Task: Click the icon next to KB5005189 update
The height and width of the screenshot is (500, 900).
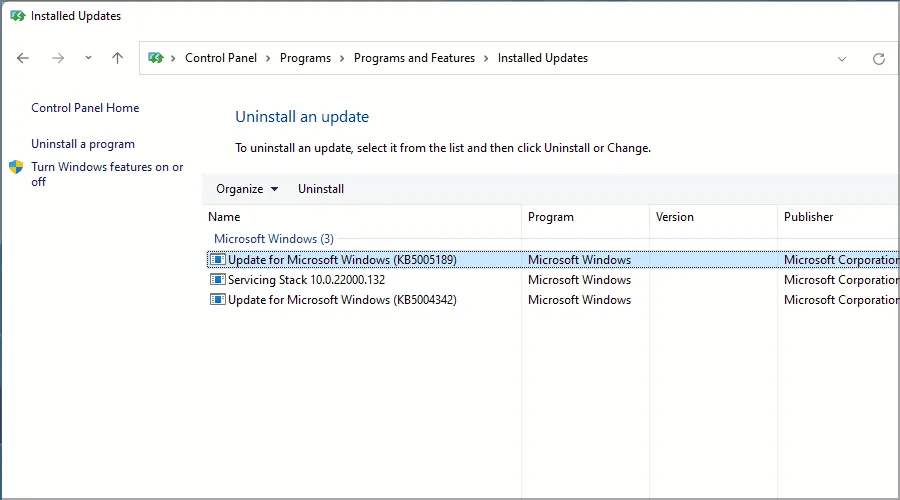Action: tap(217, 260)
